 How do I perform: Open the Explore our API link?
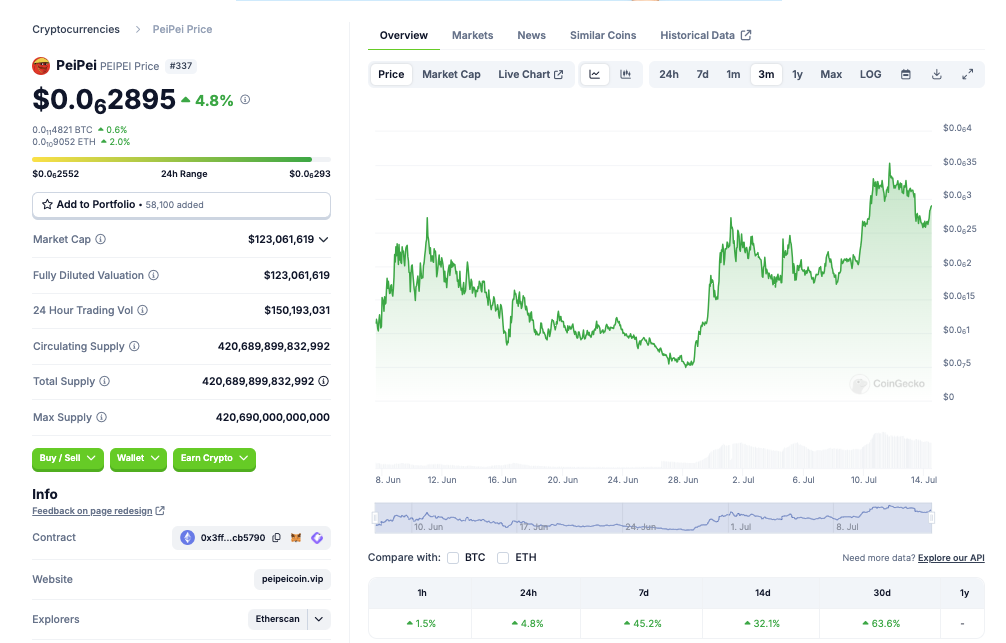pyautogui.click(x=951, y=558)
